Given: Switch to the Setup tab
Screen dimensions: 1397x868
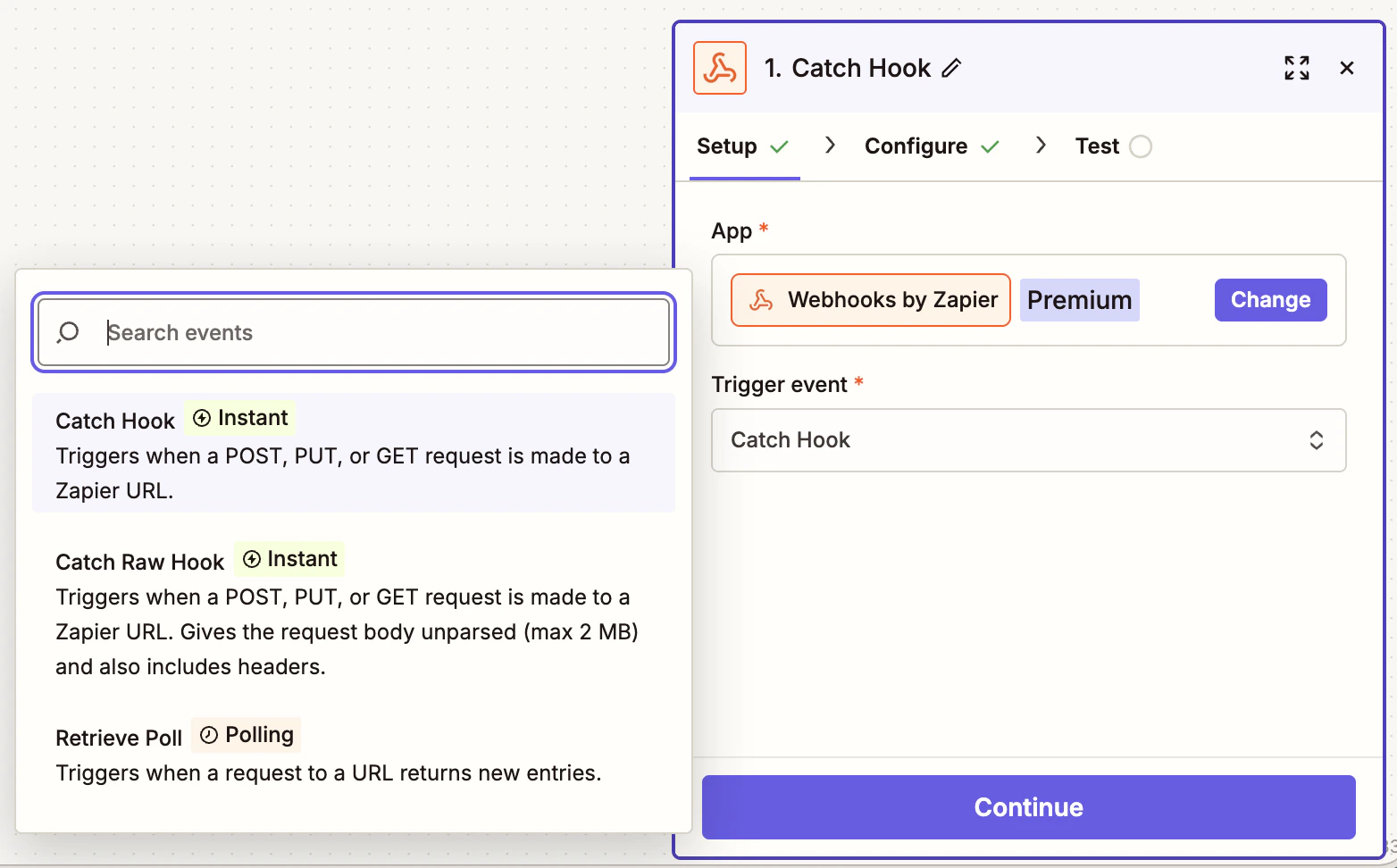Looking at the screenshot, I should coord(743,146).
